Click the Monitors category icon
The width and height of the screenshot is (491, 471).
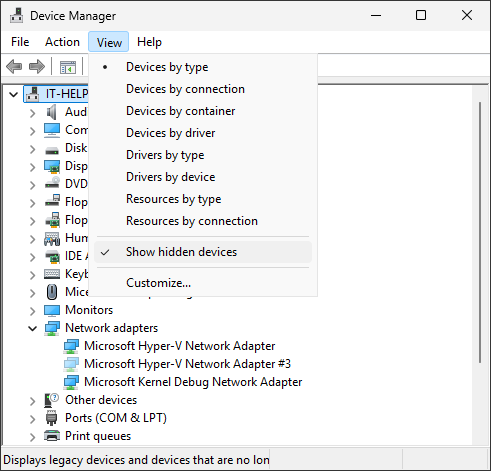pyautogui.click(x=52, y=310)
